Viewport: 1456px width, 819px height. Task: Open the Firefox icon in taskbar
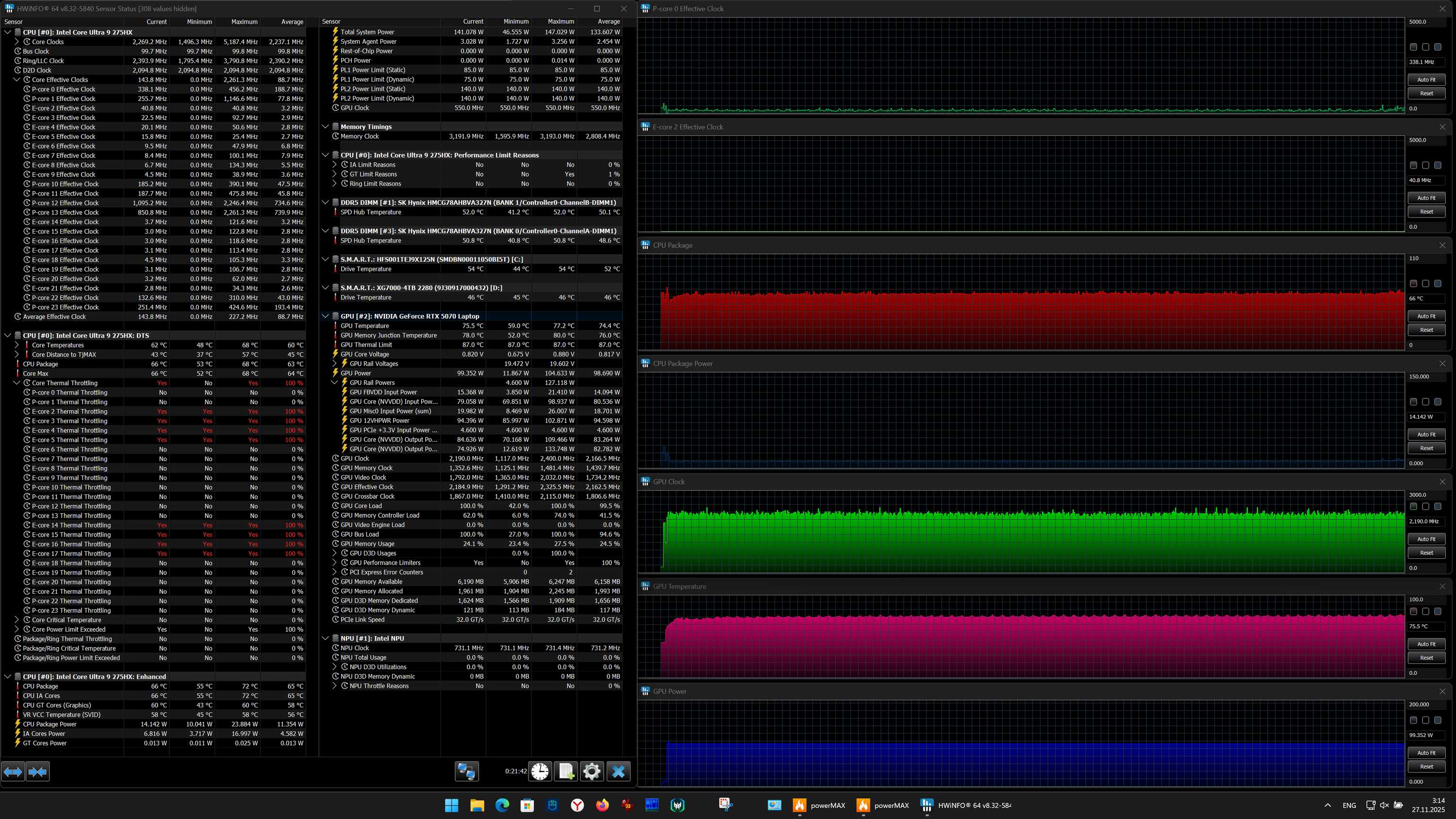click(x=602, y=805)
